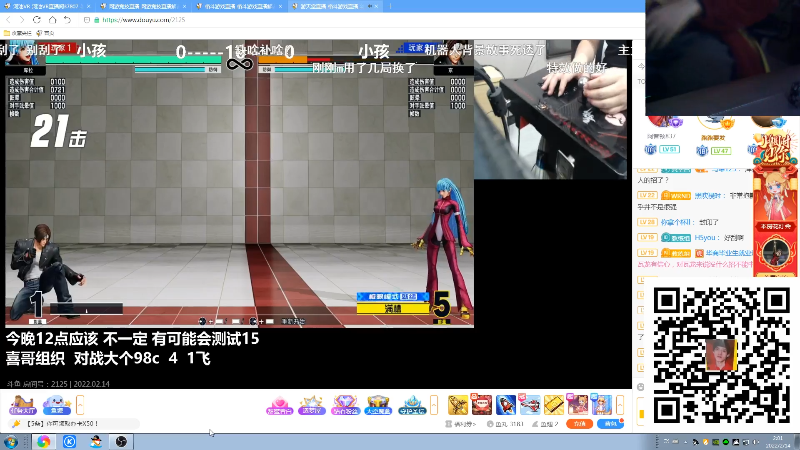The image size is (800, 450).
Task: Click the LV 28 chat user's name
Action: 676,222
